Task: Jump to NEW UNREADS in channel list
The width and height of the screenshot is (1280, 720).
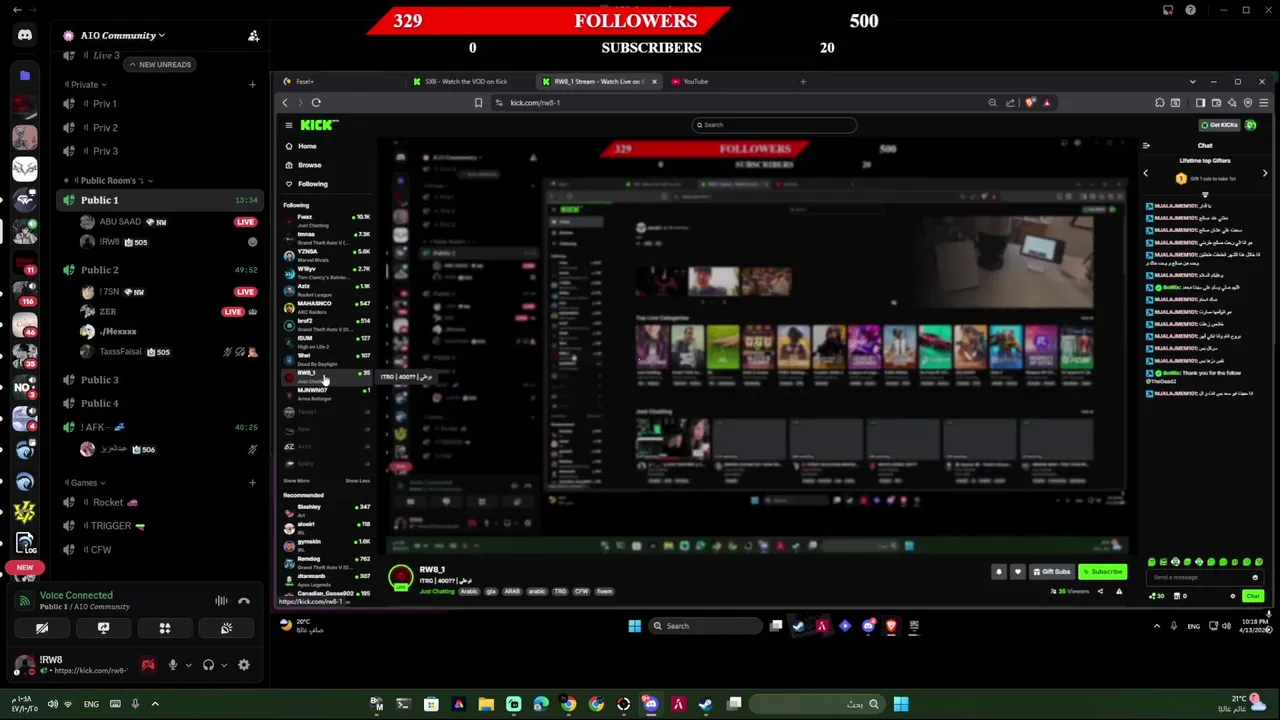Action: coord(159,64)
